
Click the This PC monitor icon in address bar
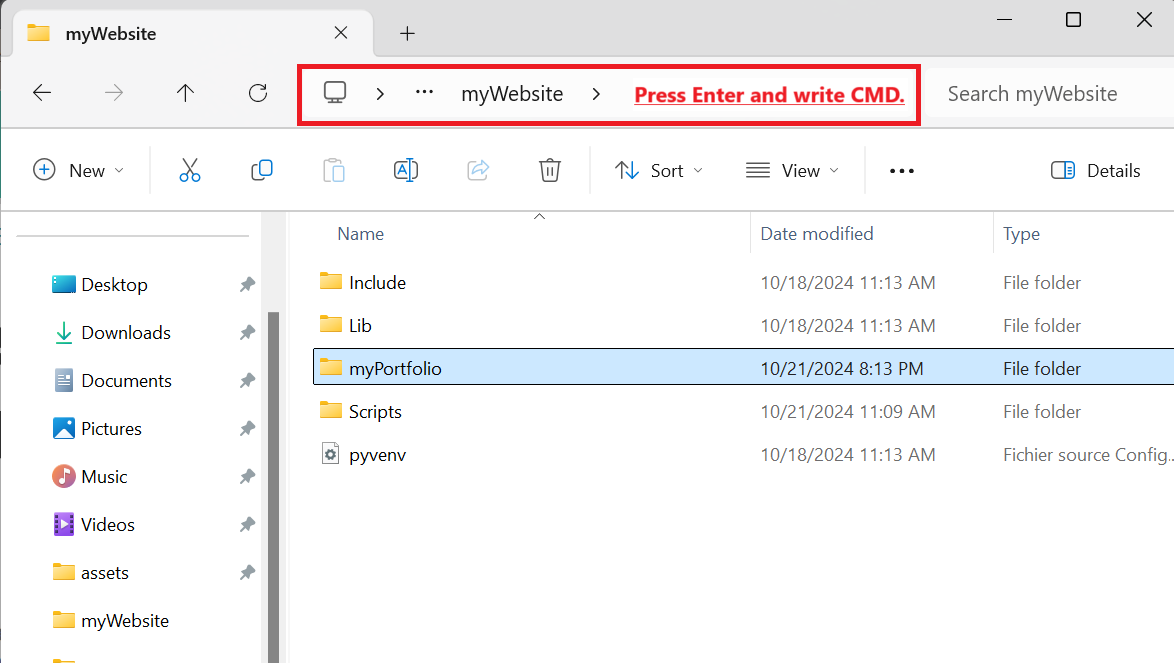335,93
